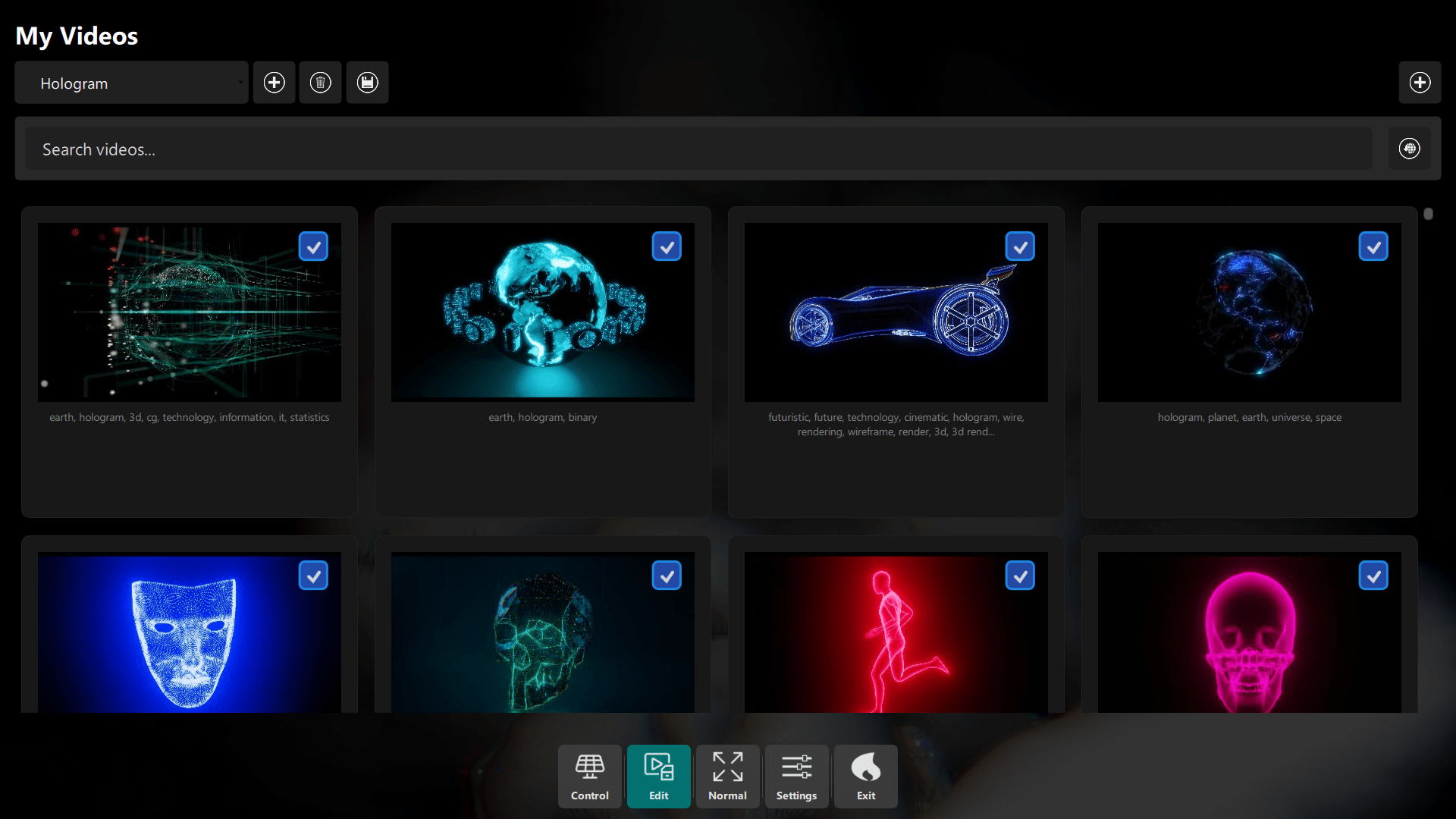Select the Edit tab in bottom bar
This screenshot has height=819, width=1456.
pyautogui.click(x=658, y=776)
